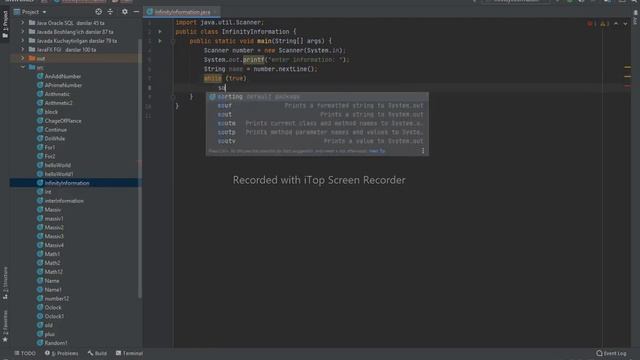640x360 pixels.
Task: Click the Event Log icon in status bar
Action: pos(599,353)
